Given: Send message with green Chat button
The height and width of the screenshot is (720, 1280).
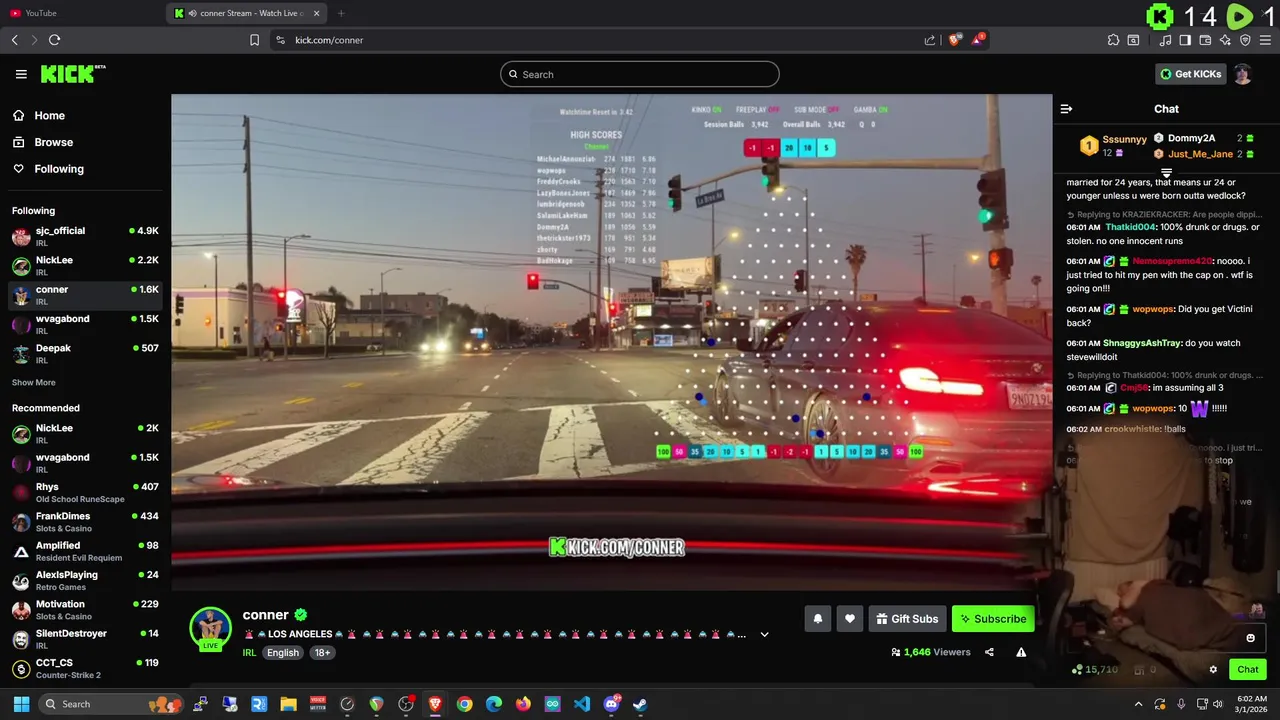Looking at the screenshot, I should tap(1248, 670).
